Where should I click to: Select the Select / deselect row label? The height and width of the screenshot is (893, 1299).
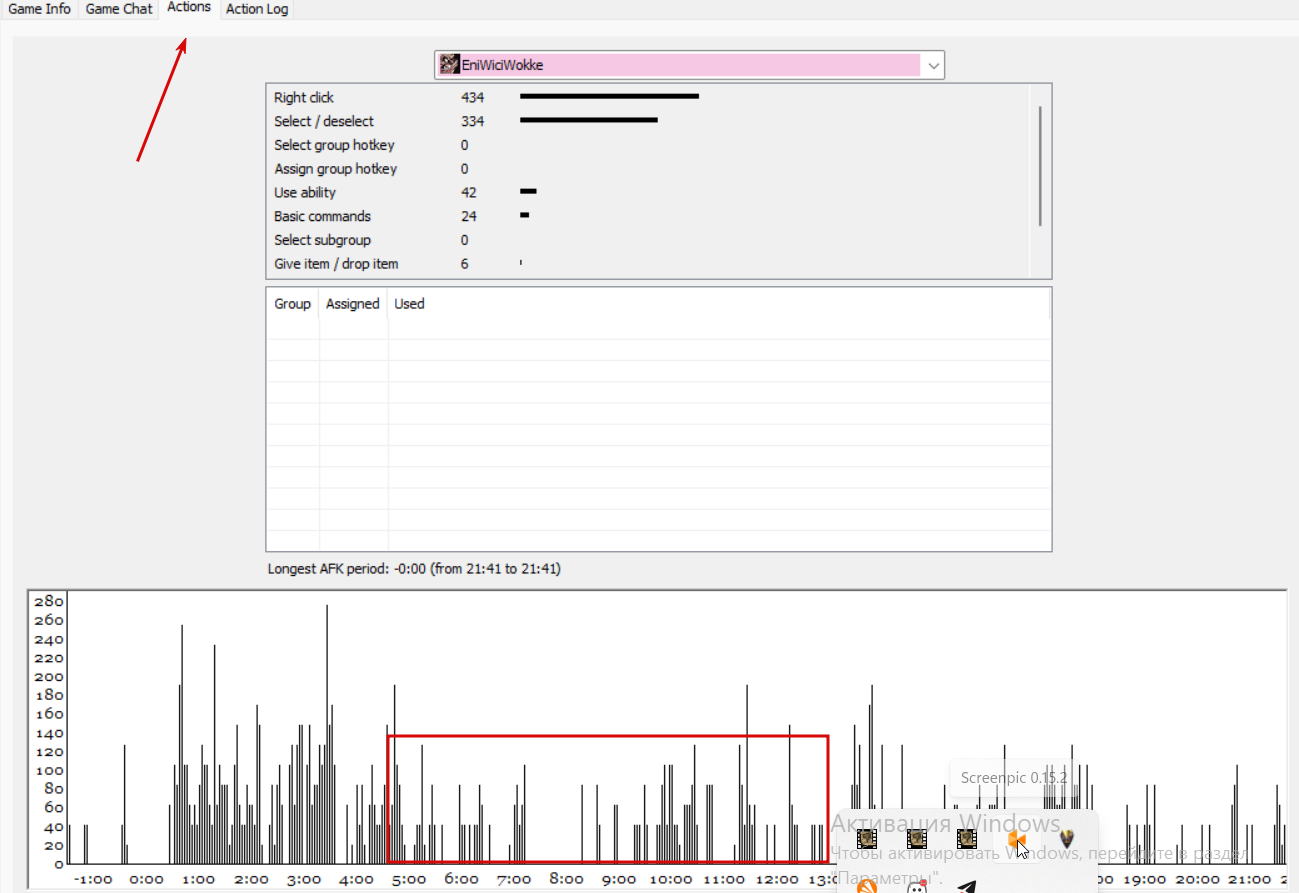point(324,122)
